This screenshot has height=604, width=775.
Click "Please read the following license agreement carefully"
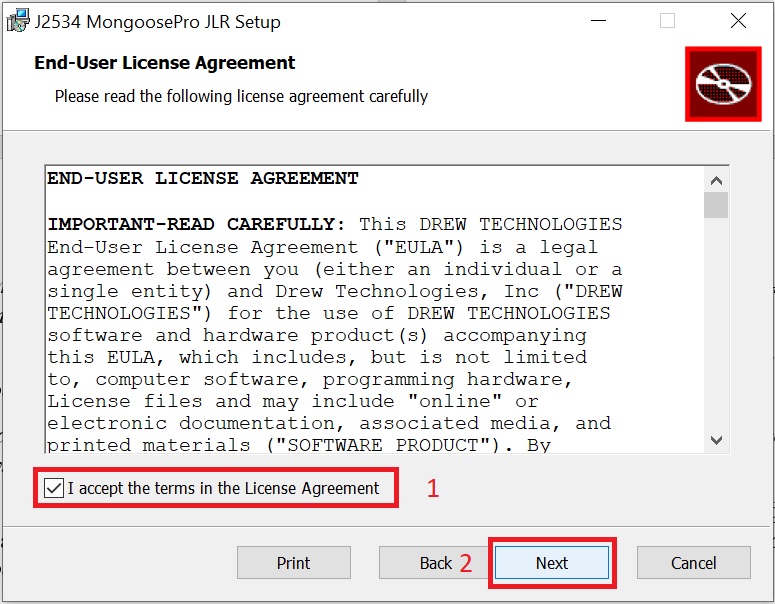coord(241,96)
